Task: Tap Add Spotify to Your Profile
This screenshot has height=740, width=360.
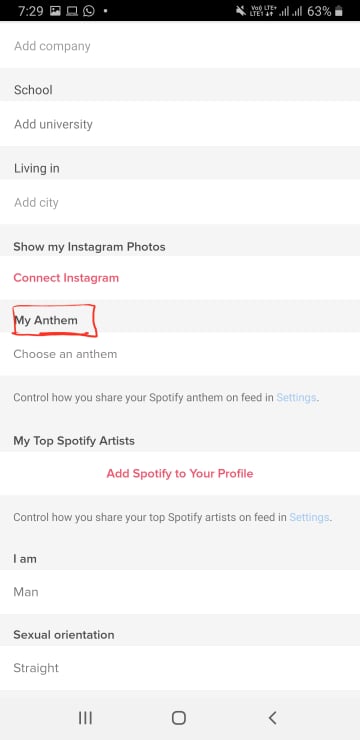Action: 180,473
